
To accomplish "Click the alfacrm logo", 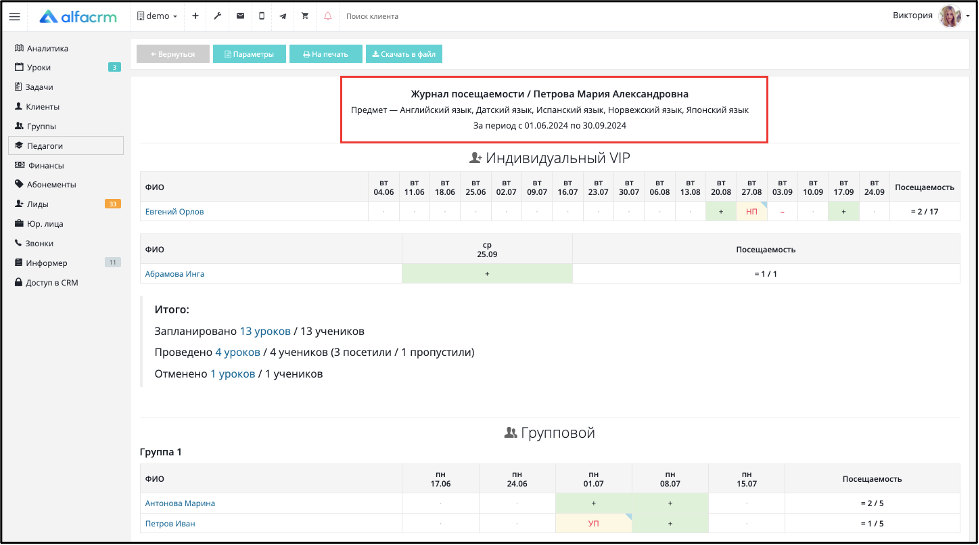I will pyautogui.click(x=78, y=17).
